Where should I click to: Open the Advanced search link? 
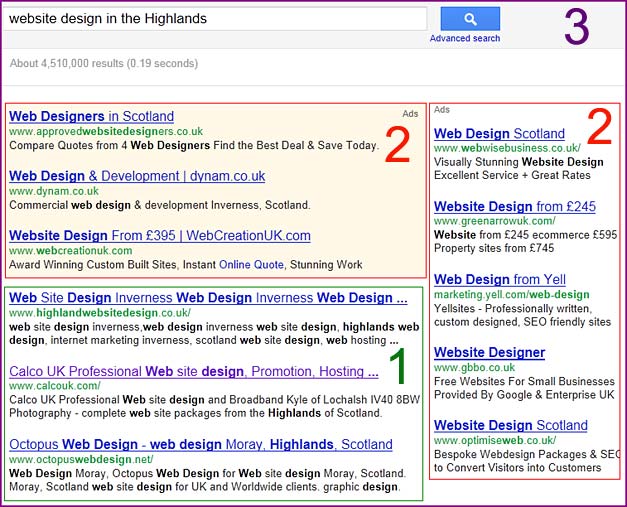click(x=465, y=38)
